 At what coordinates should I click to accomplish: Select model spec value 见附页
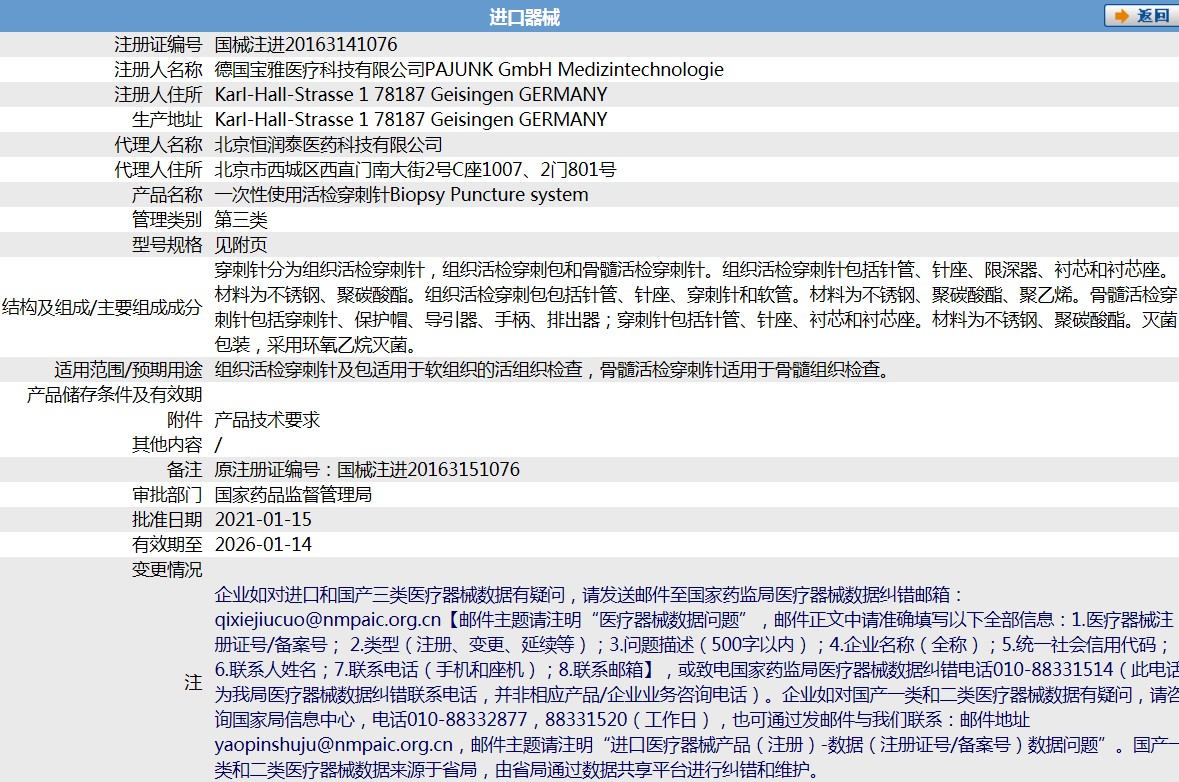[x=241, y=244]
